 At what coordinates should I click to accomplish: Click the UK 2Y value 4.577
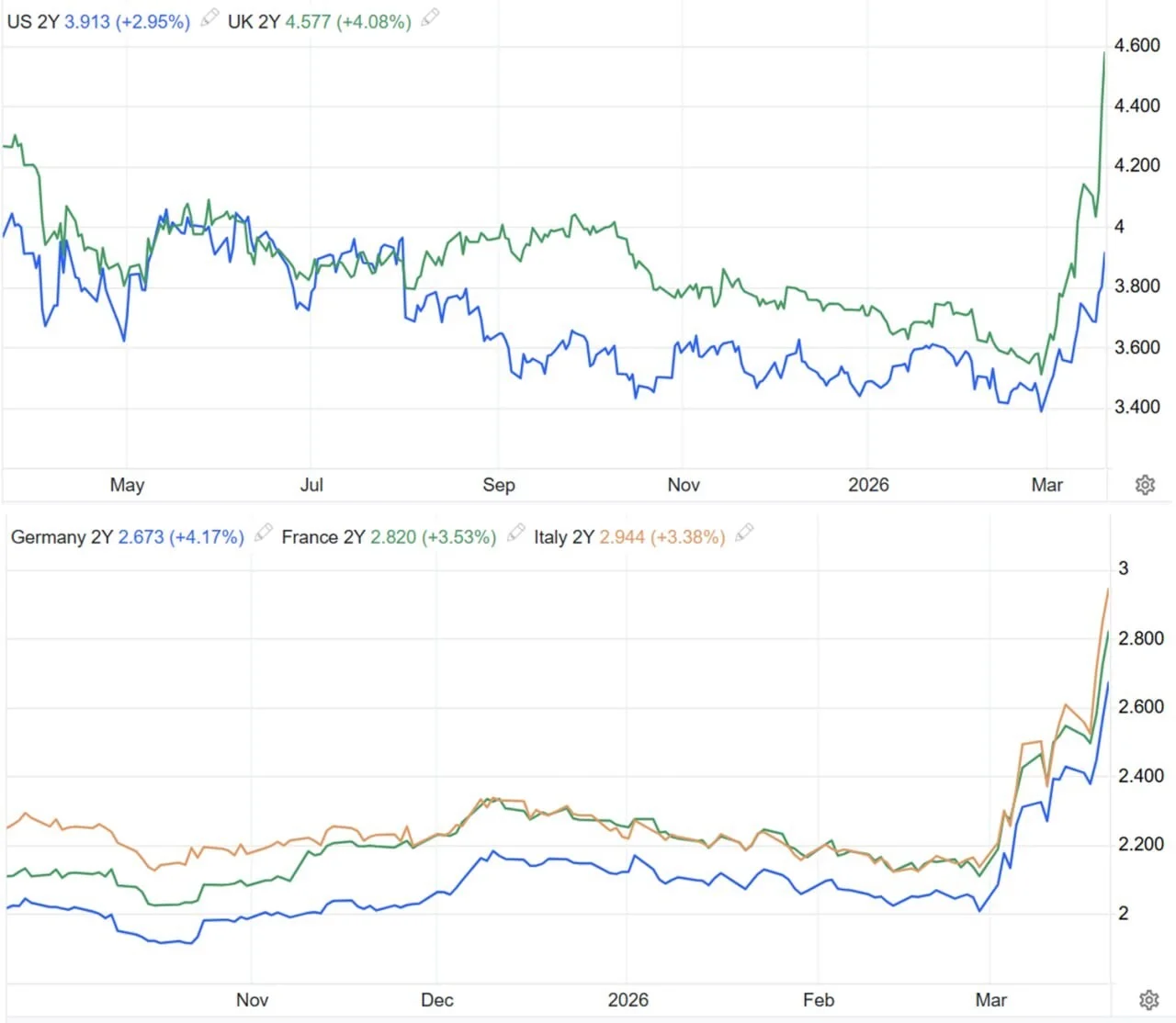tap(308, 21)
